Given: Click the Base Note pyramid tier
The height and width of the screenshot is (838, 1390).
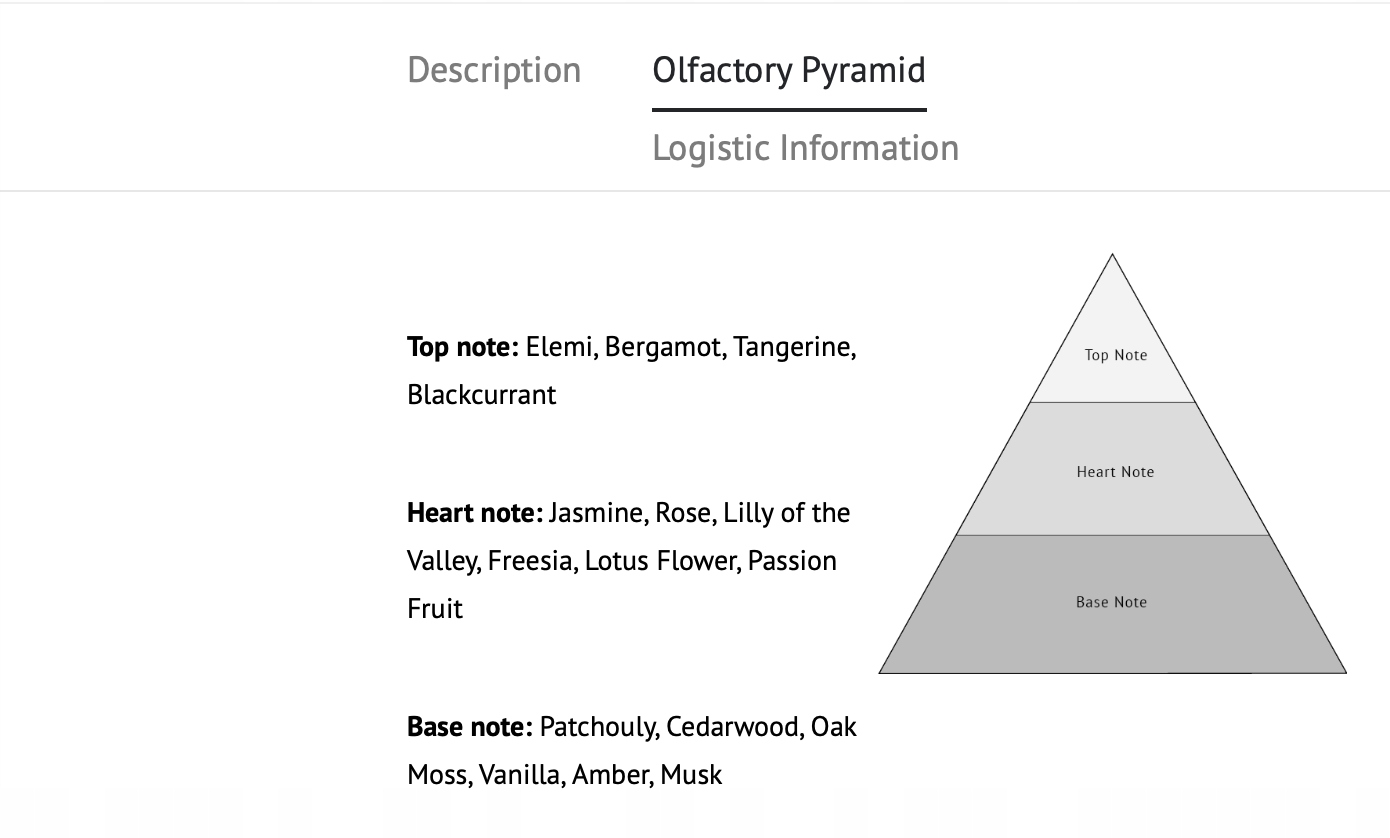Looking at the screenshot, I should tap(1111, 602).
